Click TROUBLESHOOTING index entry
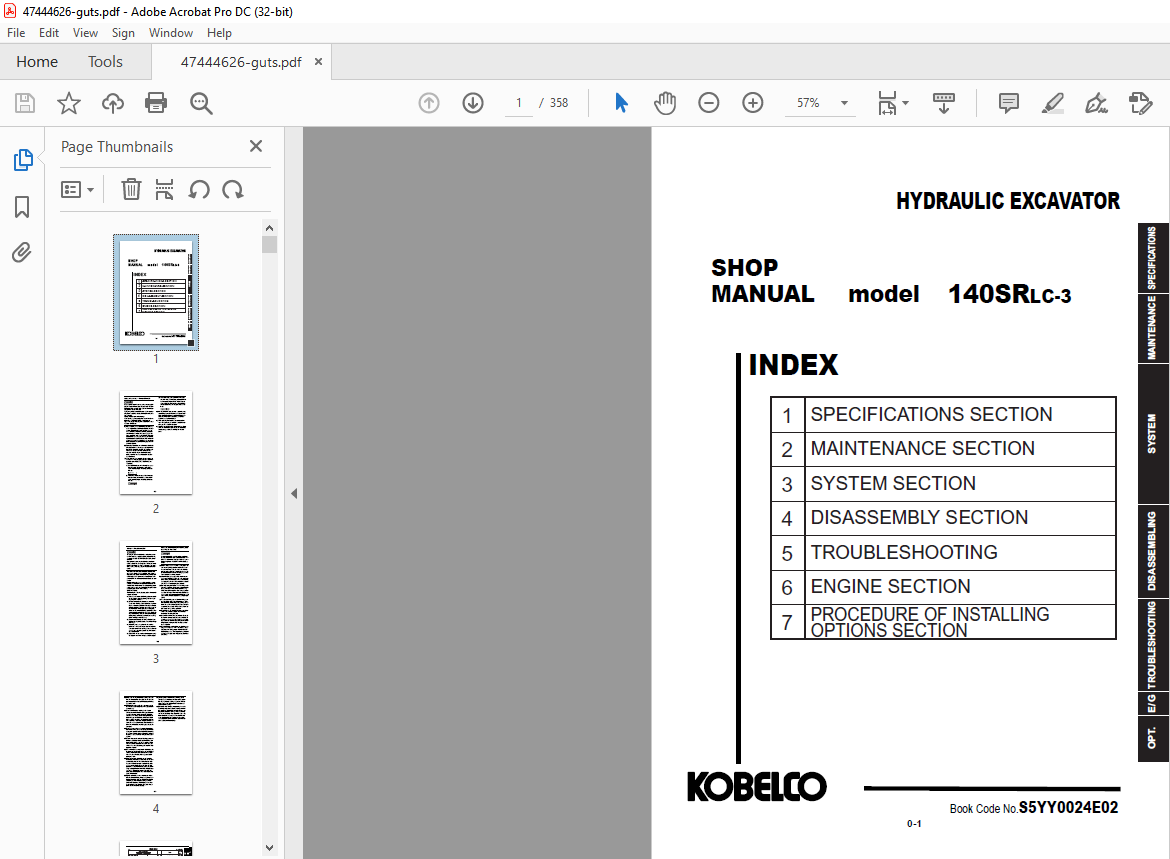Viewport: 1170px width, 859px height. (943, 552)
